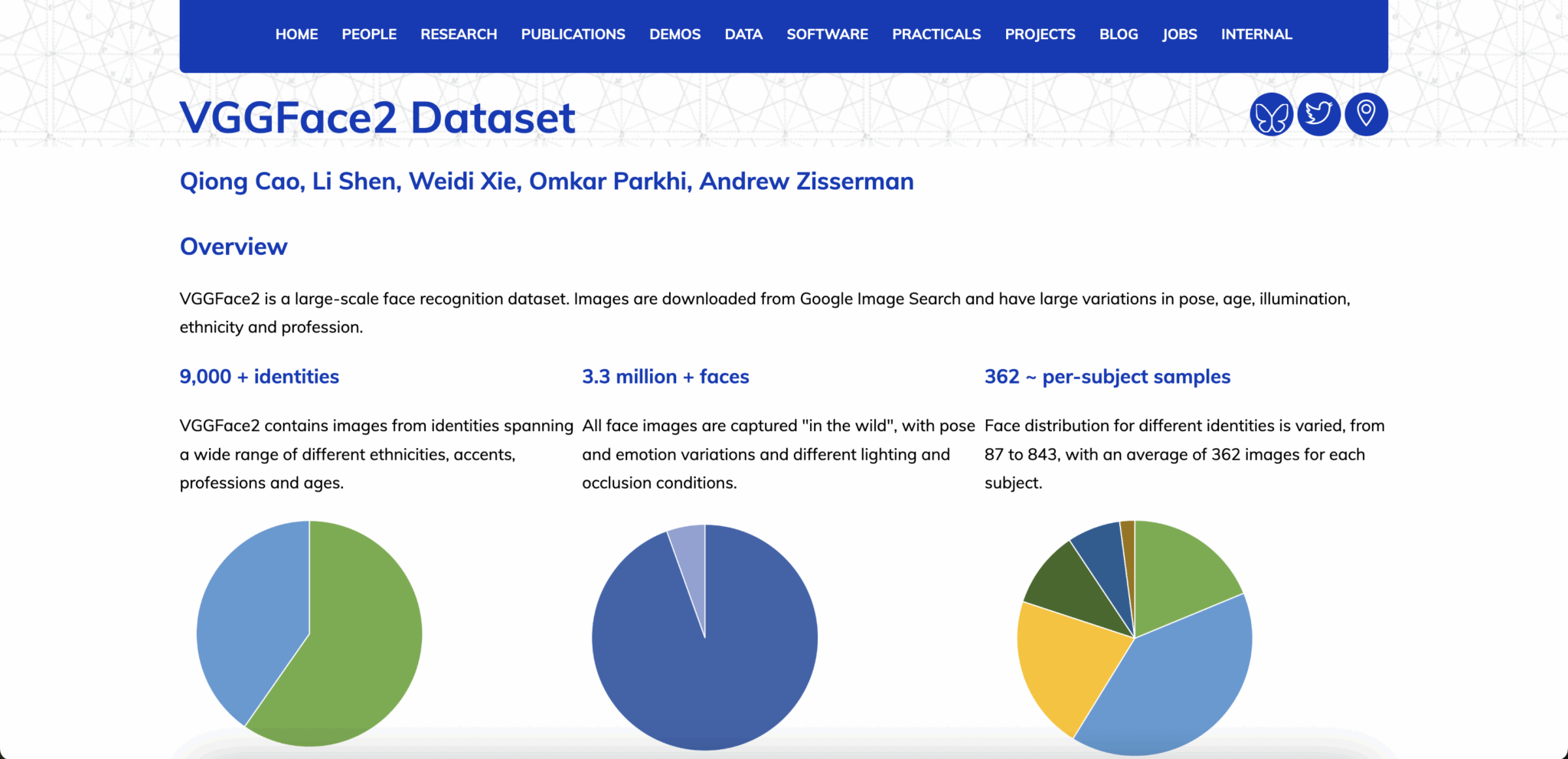
Task: Click the author names link
Action: pyautogui.click(x=546, y=181)
